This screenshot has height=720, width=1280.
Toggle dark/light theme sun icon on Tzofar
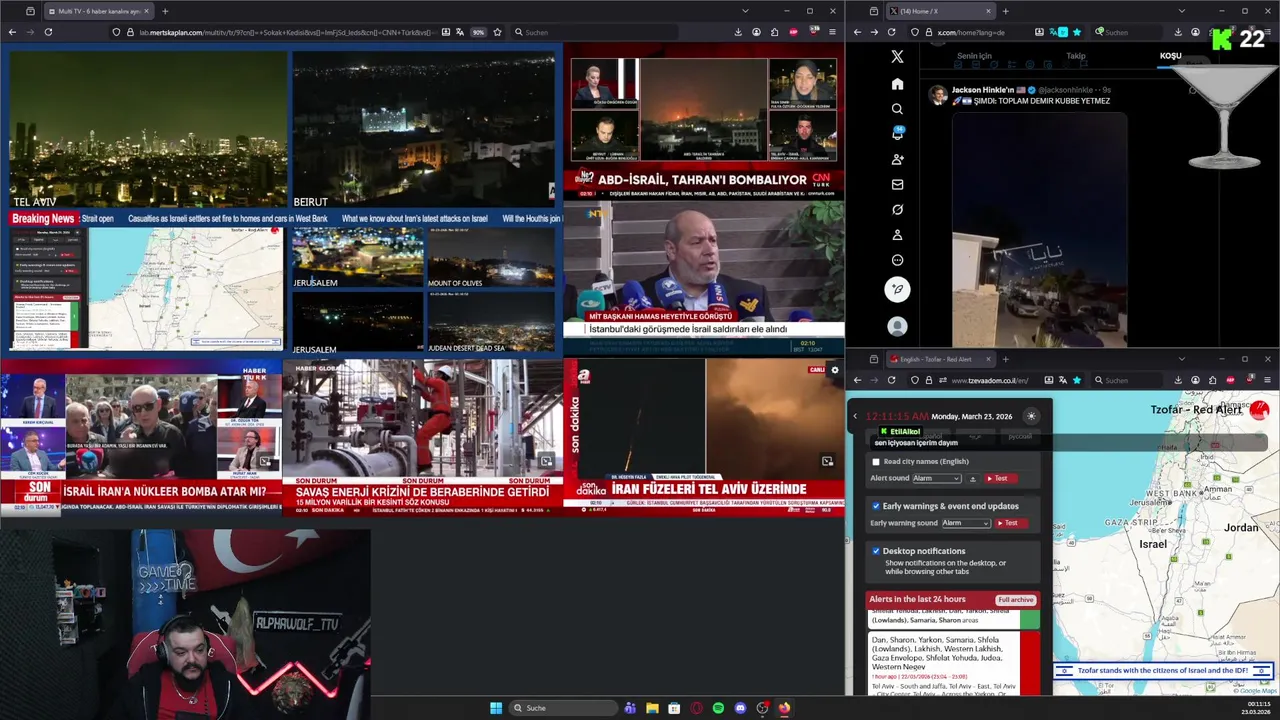tap(1031, 416)
